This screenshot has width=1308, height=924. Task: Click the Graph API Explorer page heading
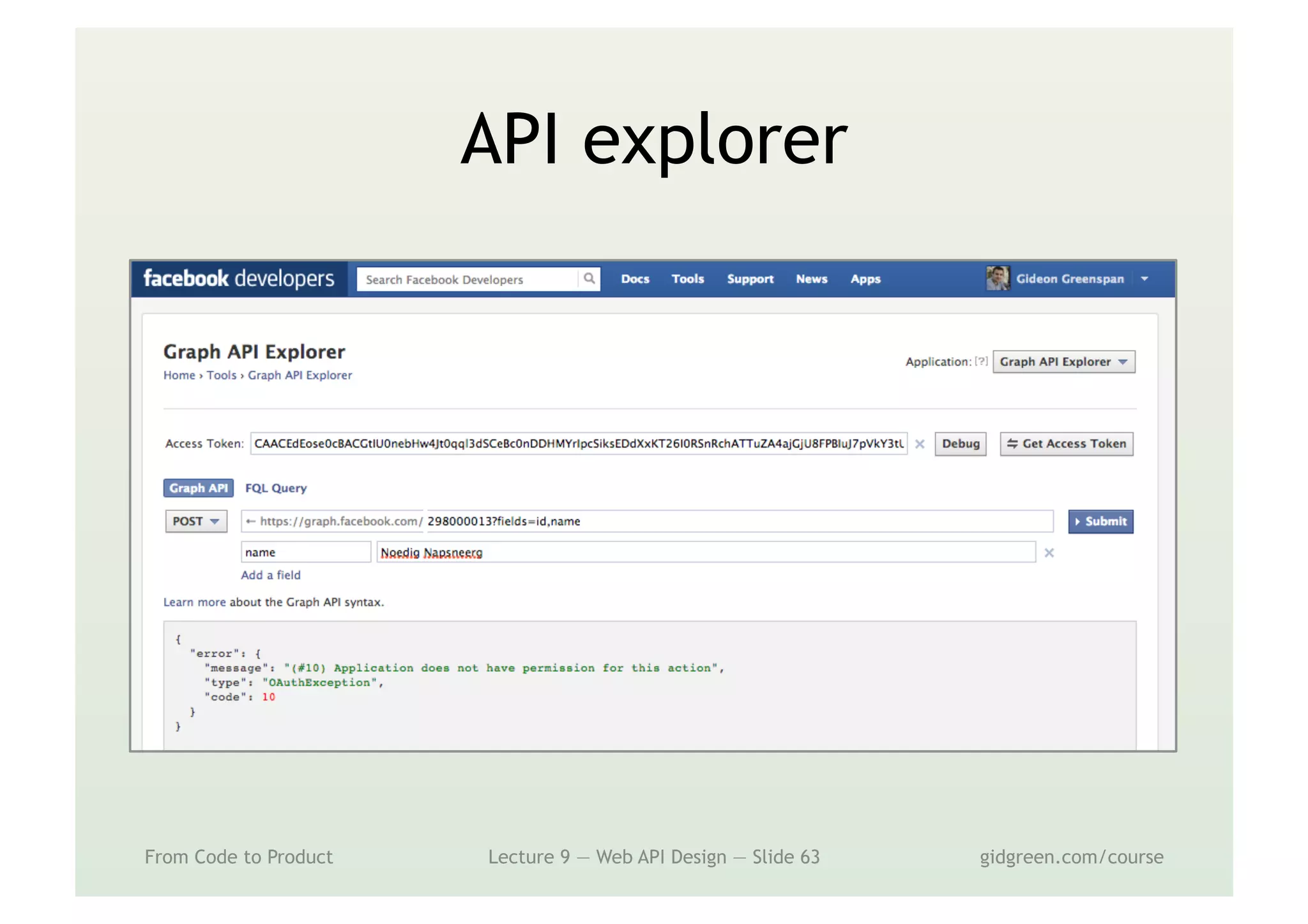point(254,352)
